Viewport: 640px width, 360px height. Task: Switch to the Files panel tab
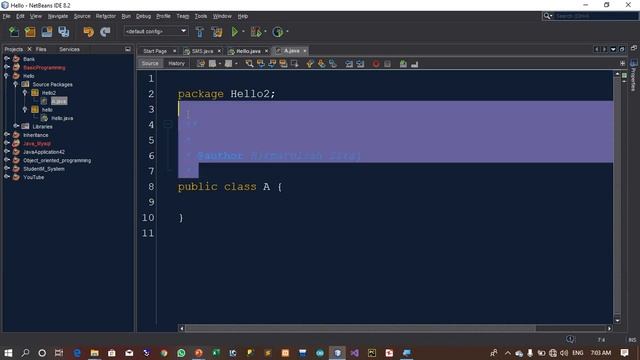pos(41,49)
